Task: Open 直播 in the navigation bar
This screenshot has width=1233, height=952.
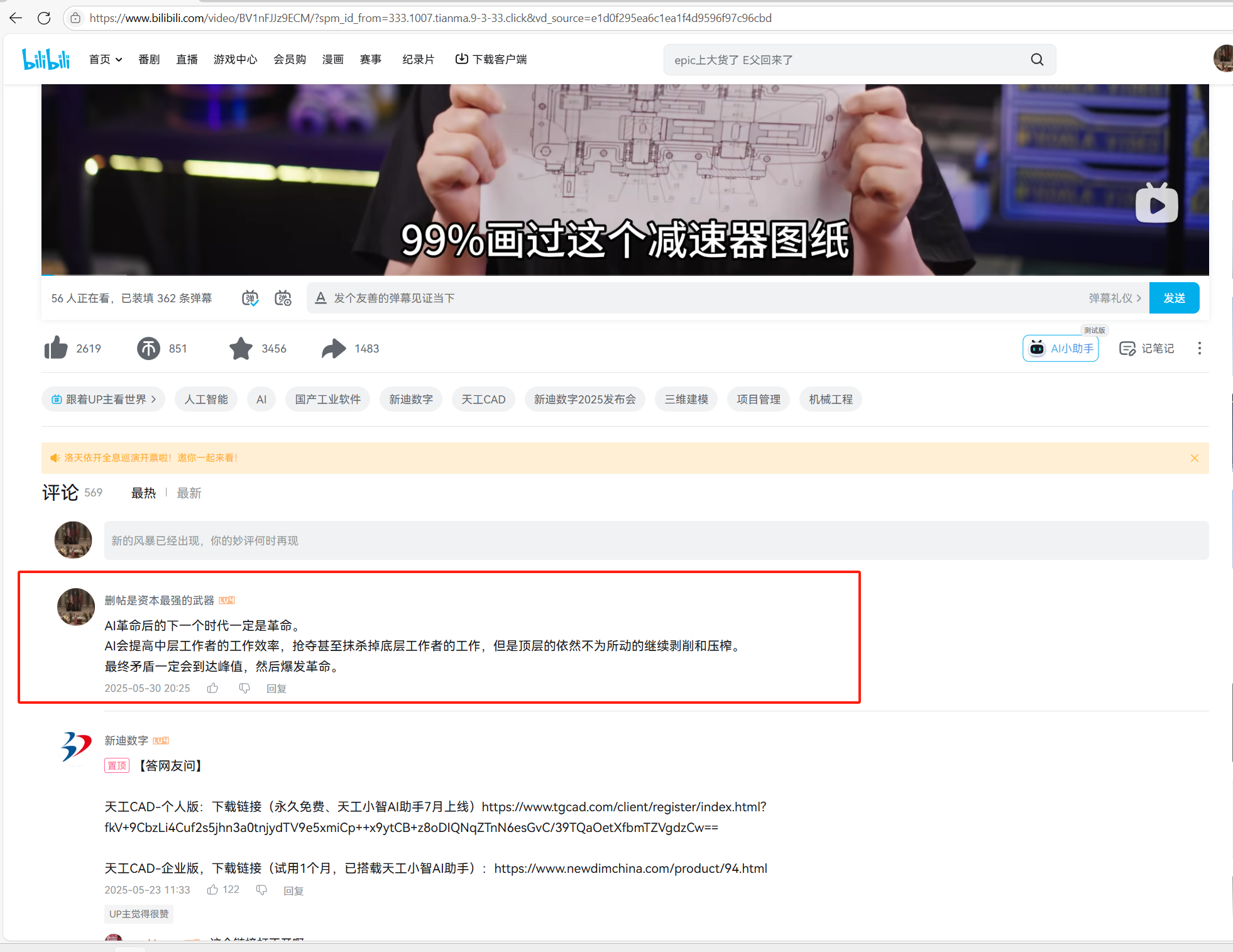Action: pyautogui.click(x=187, y=60)
